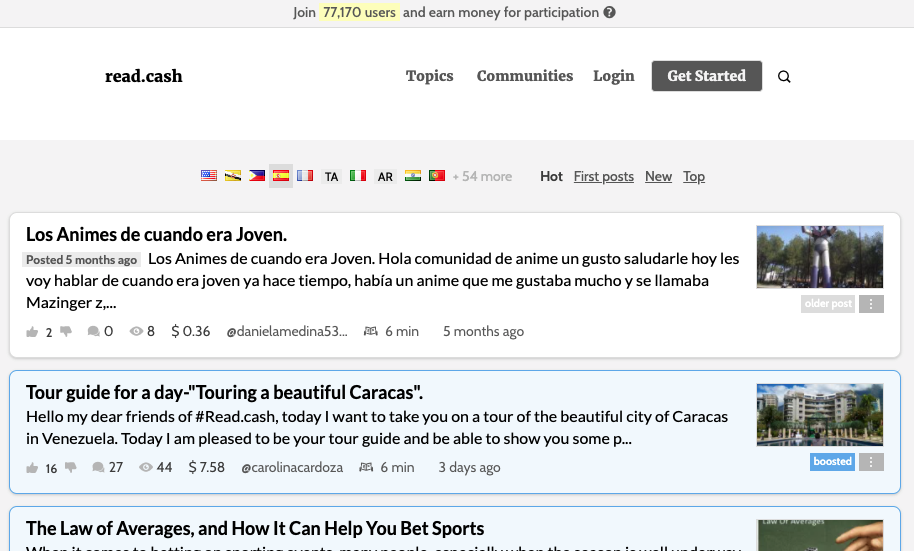
Task: Expand the '+ 54 more' languages list
Action: 482,177
